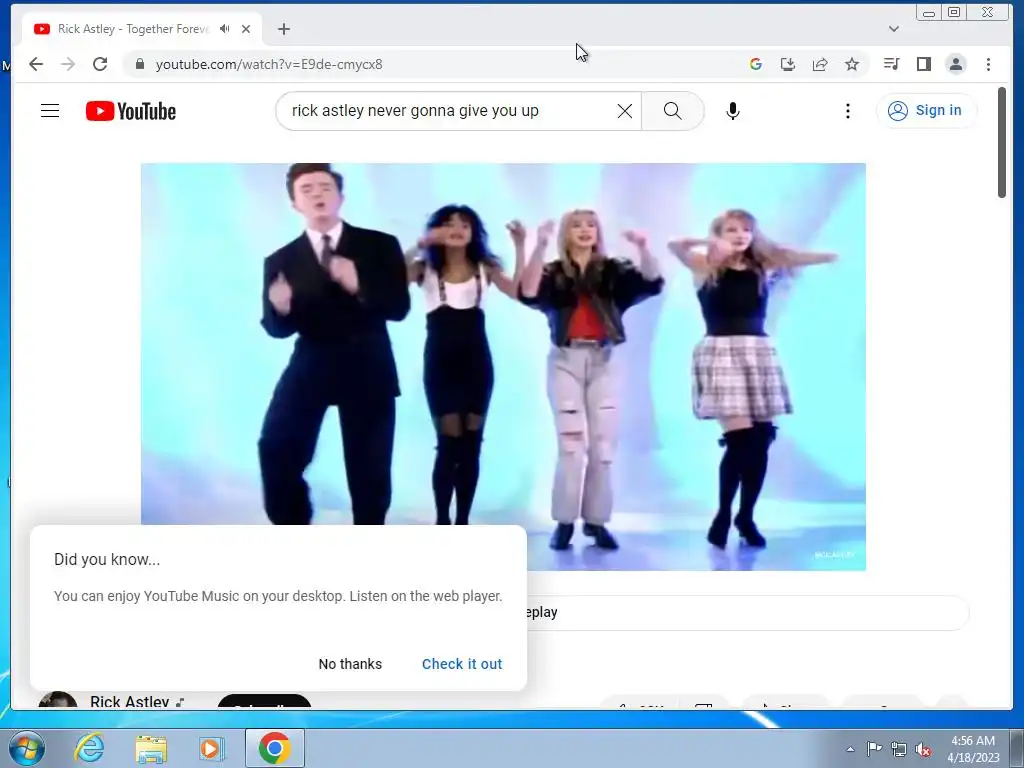This screenshot has width=1024, height=768.
Task: Open the Chrome profile avatar
Action: pyautogui.click(x=956, y=64)
